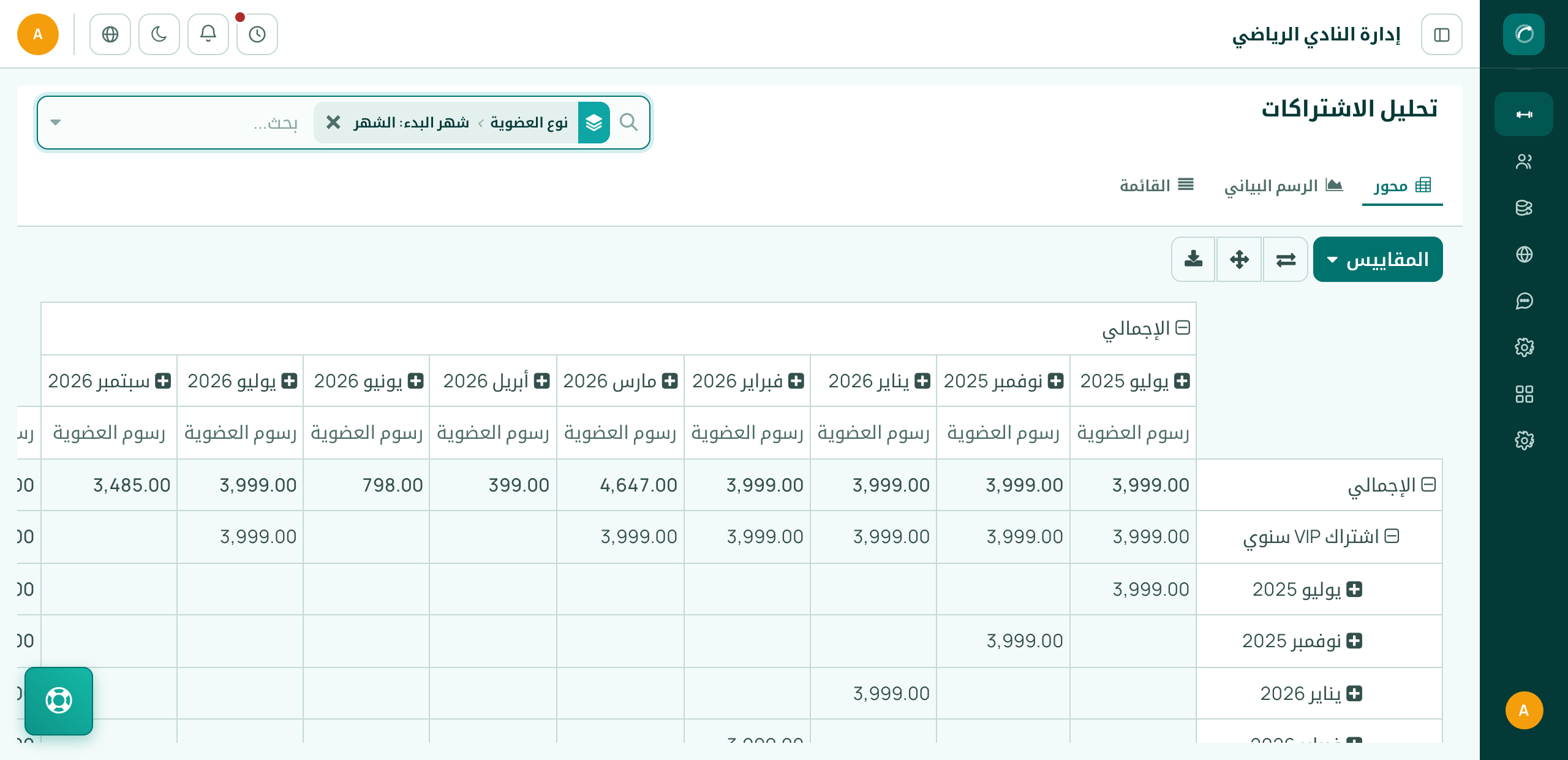This screenshot has height=760, width=1568.
Task: Open the search options dropdown arrow
Action: click(56, 123)
